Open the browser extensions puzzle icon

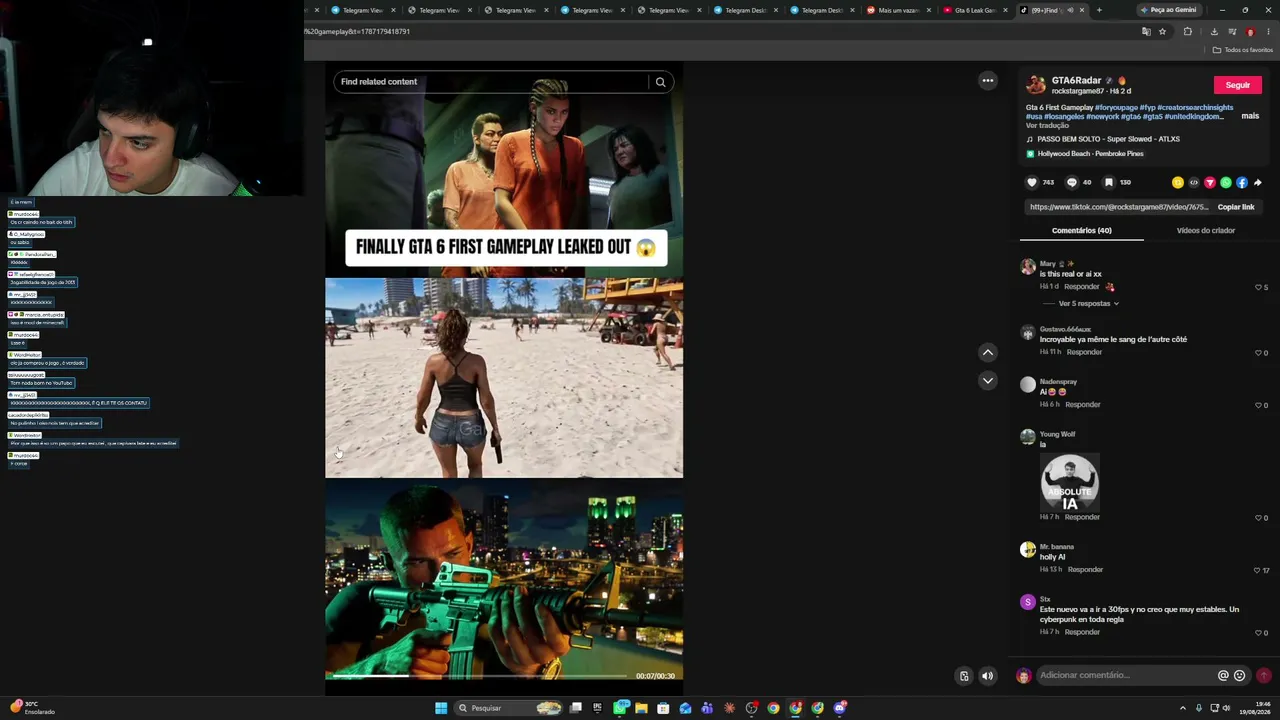pyautogui.click(x=1188, y=32)
